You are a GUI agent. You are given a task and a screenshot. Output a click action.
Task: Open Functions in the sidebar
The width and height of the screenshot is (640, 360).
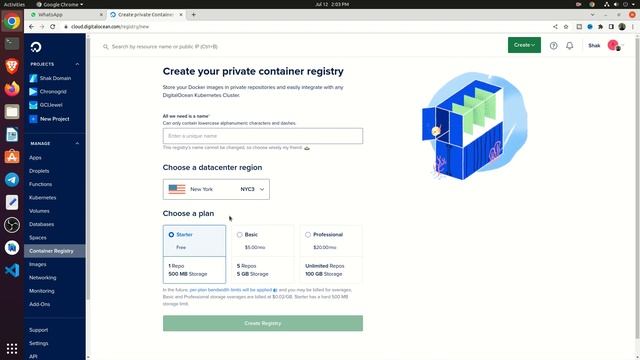point(40,184)
